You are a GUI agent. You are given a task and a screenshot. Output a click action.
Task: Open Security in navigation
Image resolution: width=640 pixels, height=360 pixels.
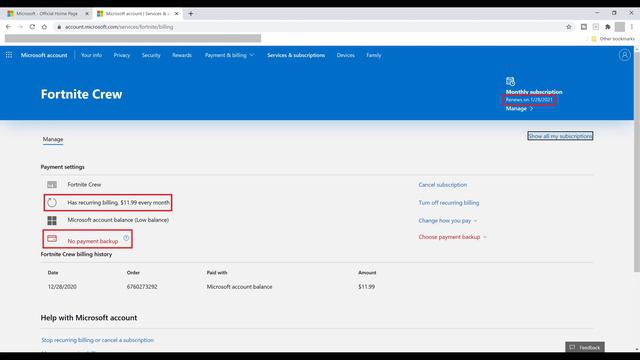point(151,55)
